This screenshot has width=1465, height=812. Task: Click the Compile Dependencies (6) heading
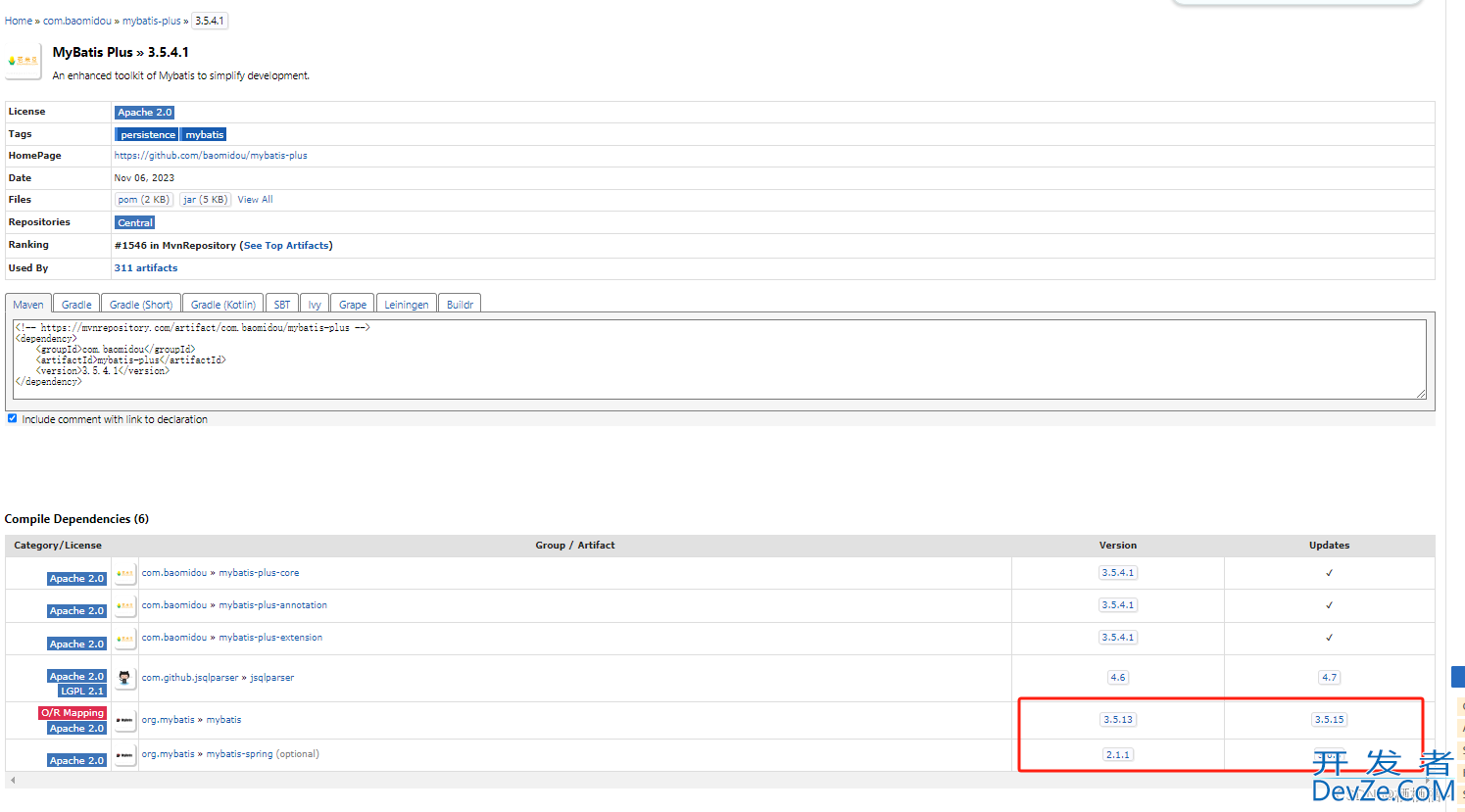click(76, 519)
